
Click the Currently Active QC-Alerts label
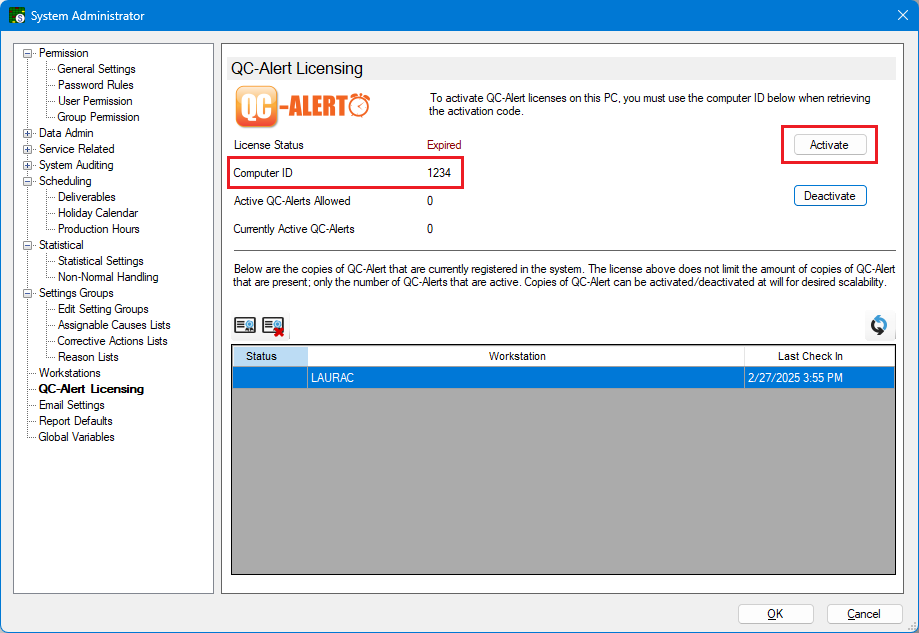pos(294,229)
